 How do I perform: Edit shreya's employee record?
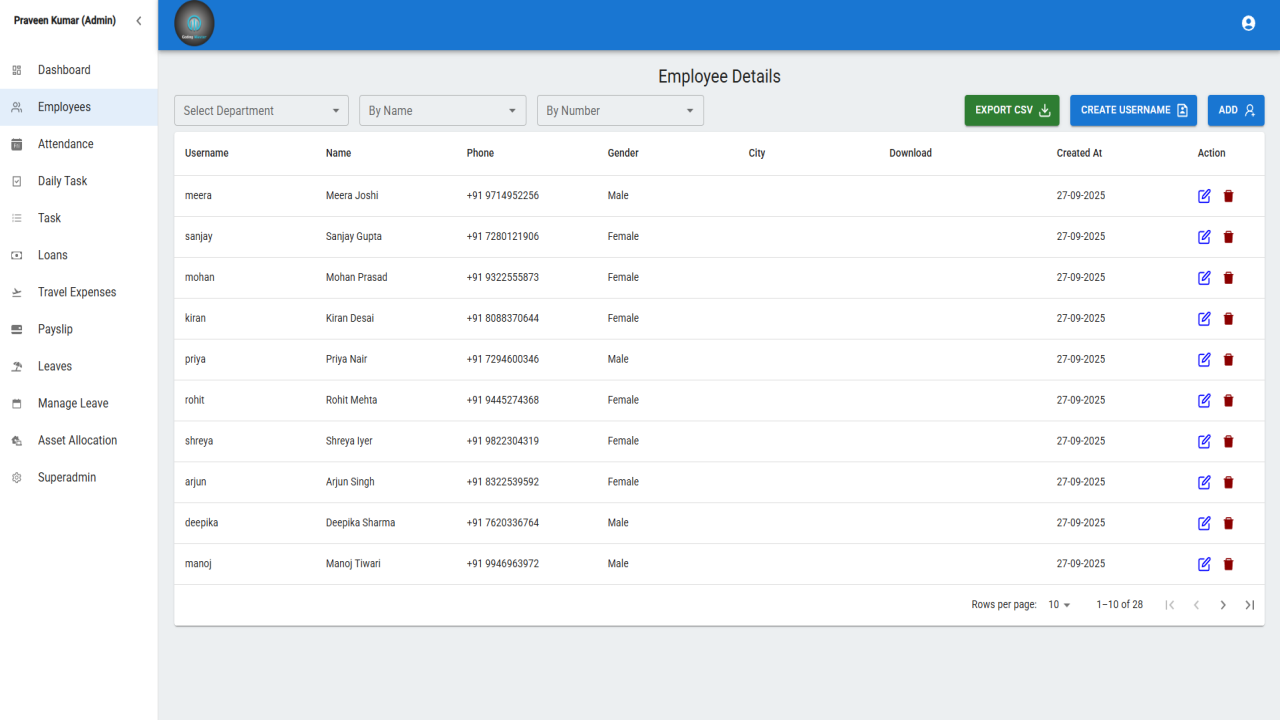pos(1204,442)
